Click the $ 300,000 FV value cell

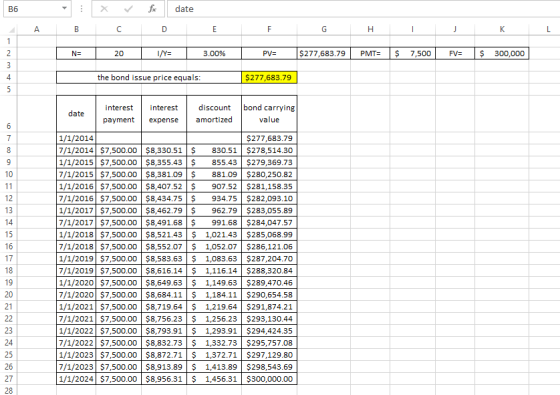[502, 54]
